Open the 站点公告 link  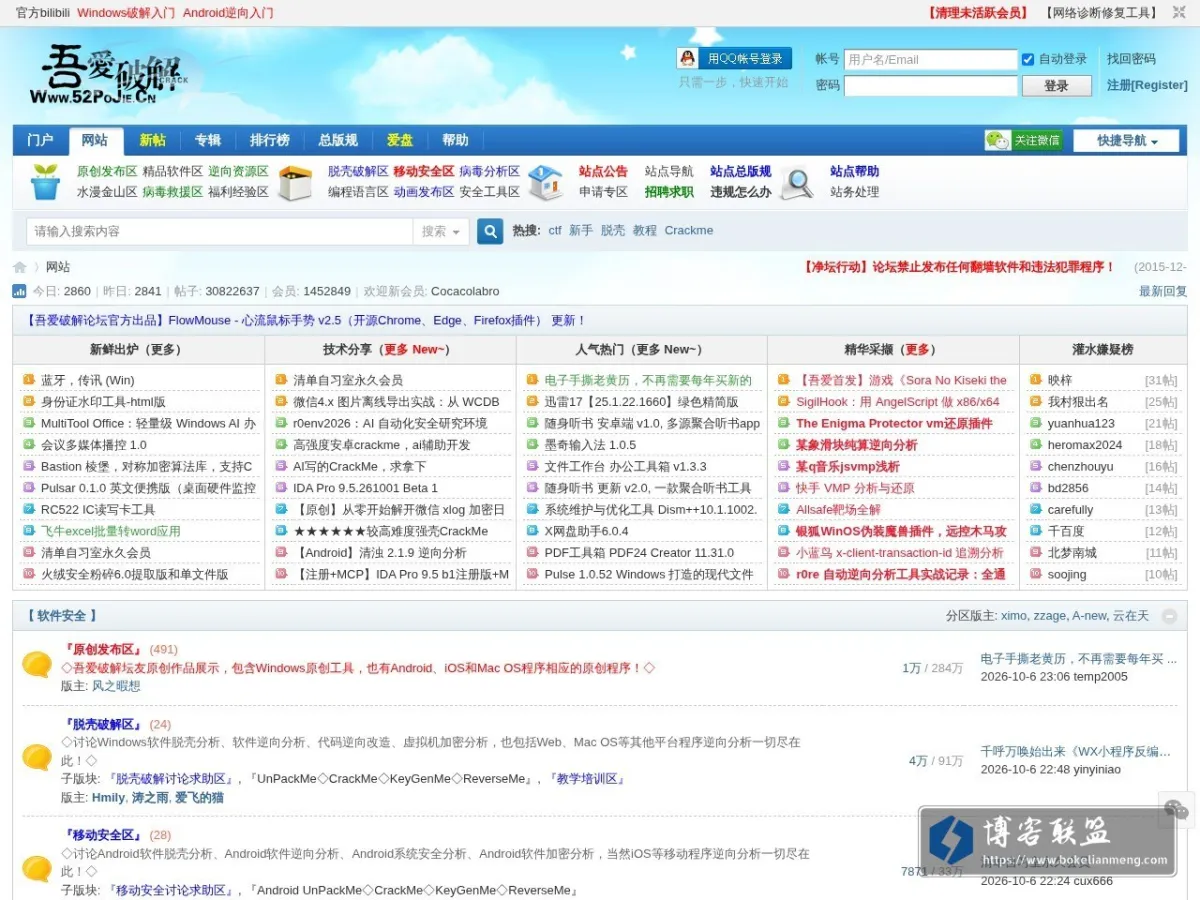coord(603,171)
